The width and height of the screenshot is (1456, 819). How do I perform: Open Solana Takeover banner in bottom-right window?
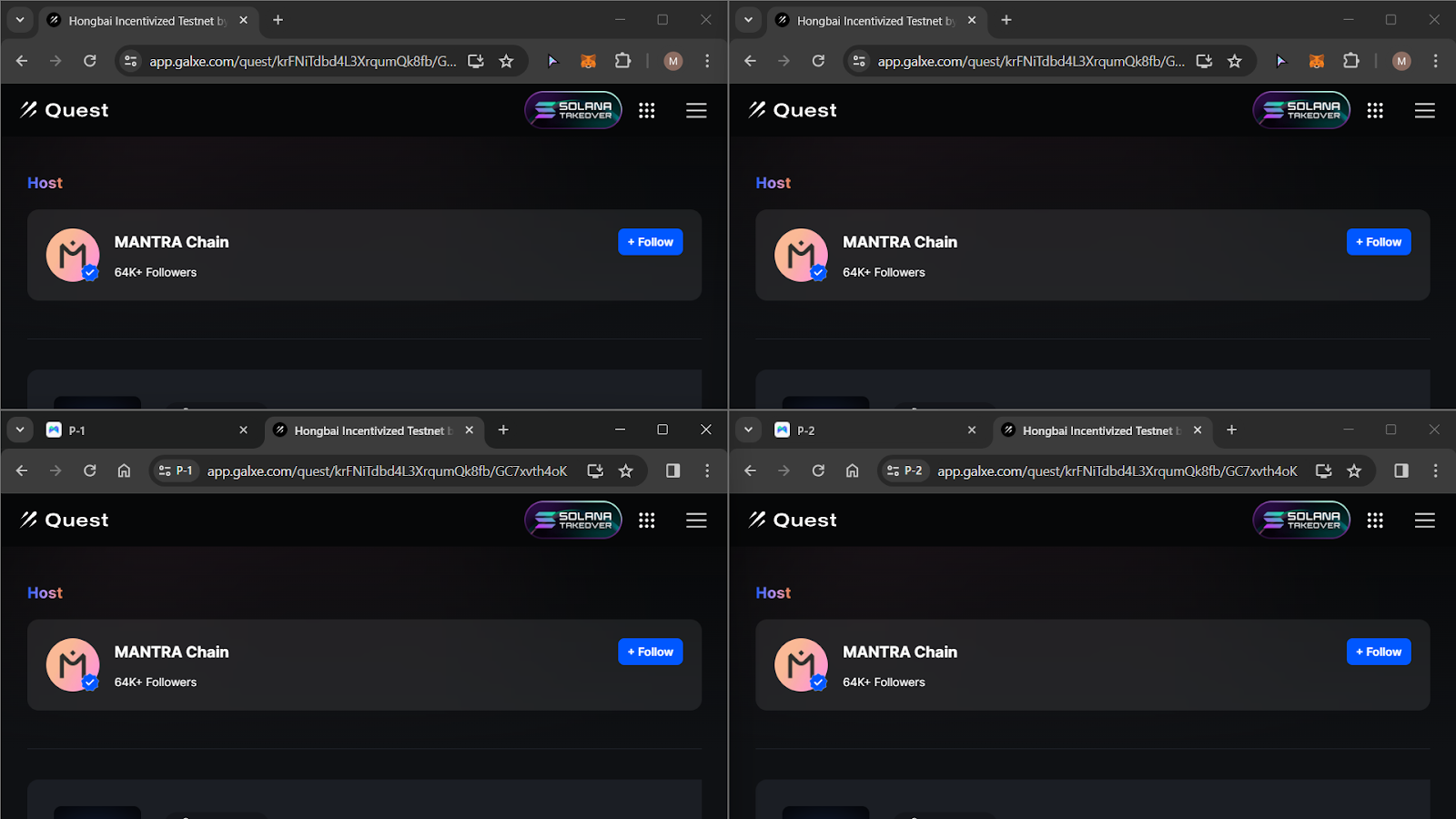tap(1301, 520)
